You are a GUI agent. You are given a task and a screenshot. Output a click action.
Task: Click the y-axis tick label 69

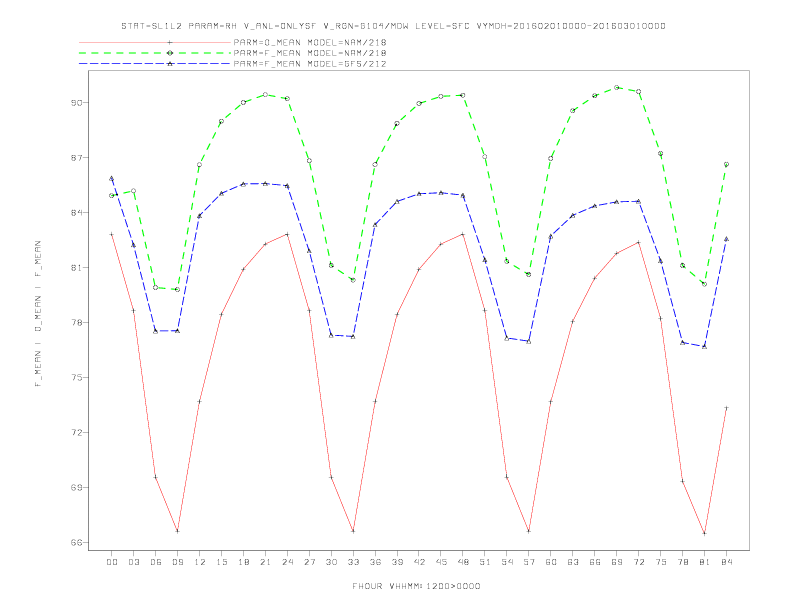pyautogui.click(x=76, y=488)
